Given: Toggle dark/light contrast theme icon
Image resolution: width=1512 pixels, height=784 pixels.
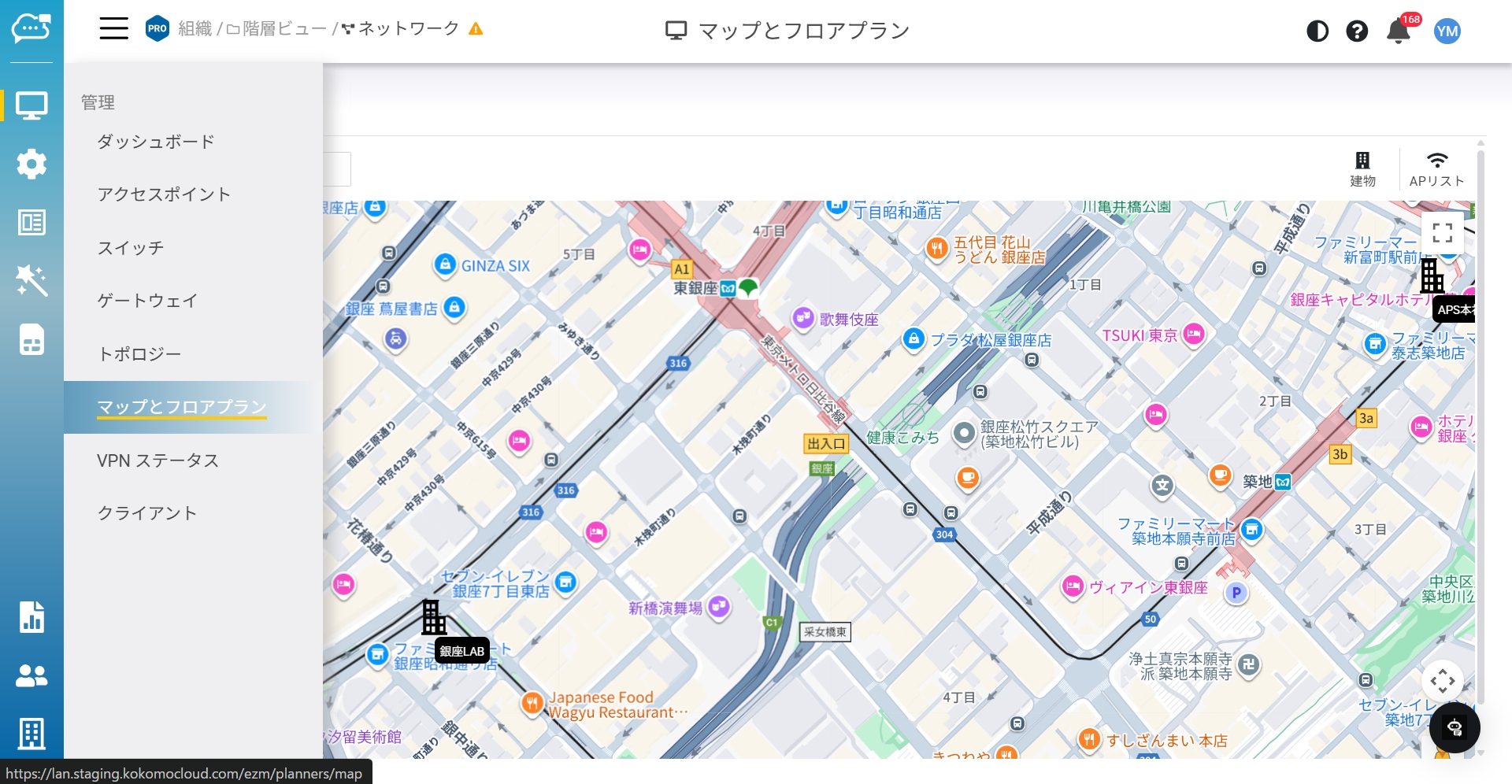Looking at the screenshot, I should 1317,31.
